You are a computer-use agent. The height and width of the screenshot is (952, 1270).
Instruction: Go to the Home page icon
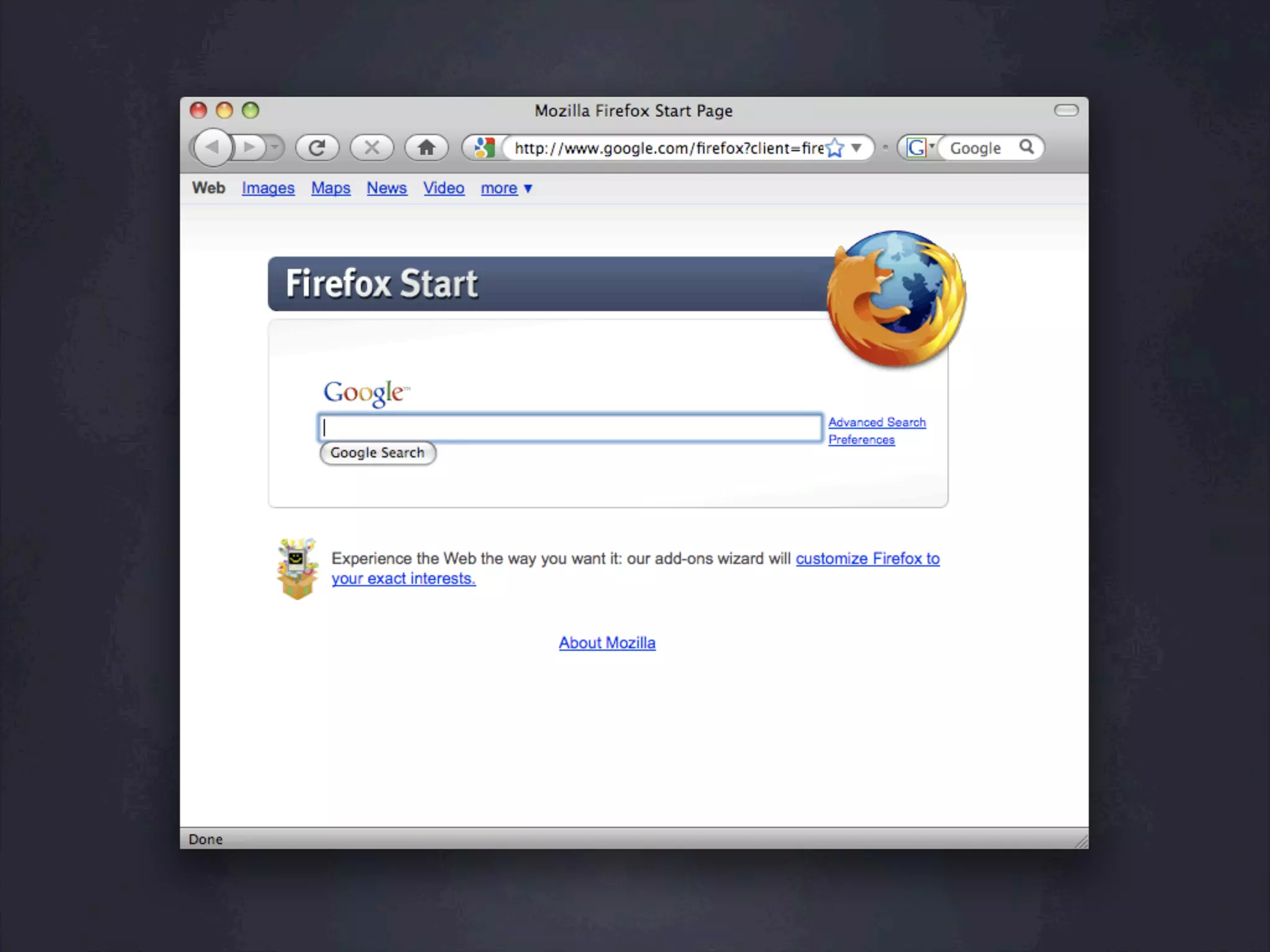pos(426,148)
